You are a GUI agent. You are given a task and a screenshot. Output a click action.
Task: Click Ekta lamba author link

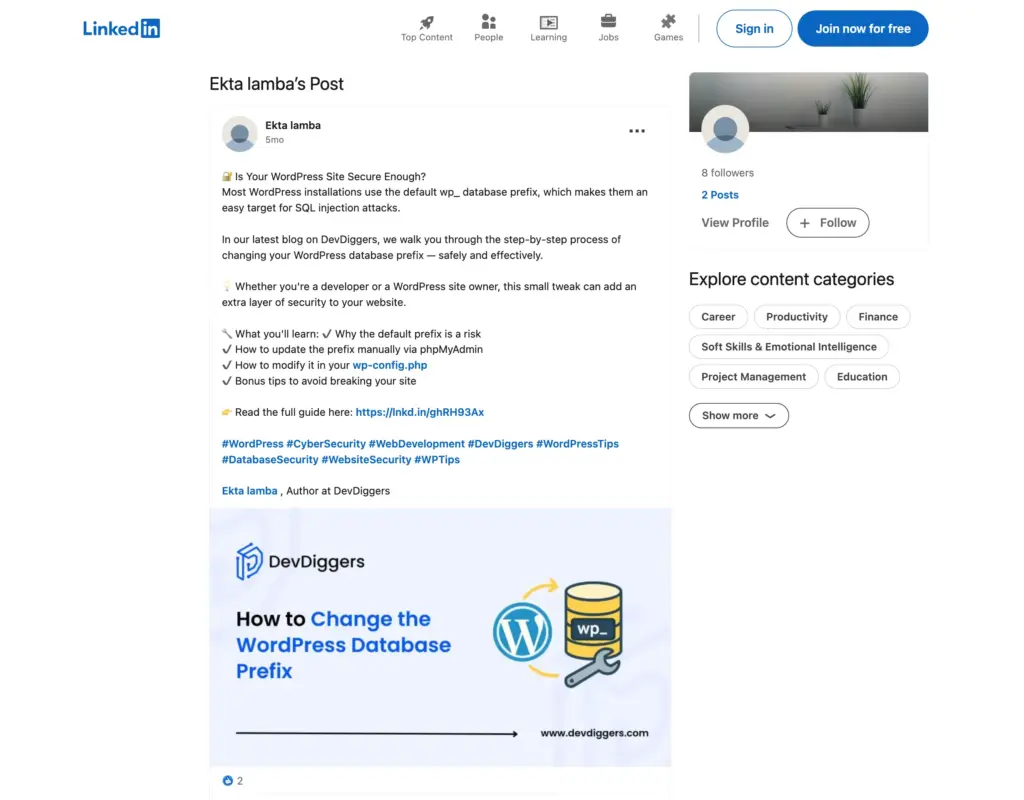[x=249, y=490]
